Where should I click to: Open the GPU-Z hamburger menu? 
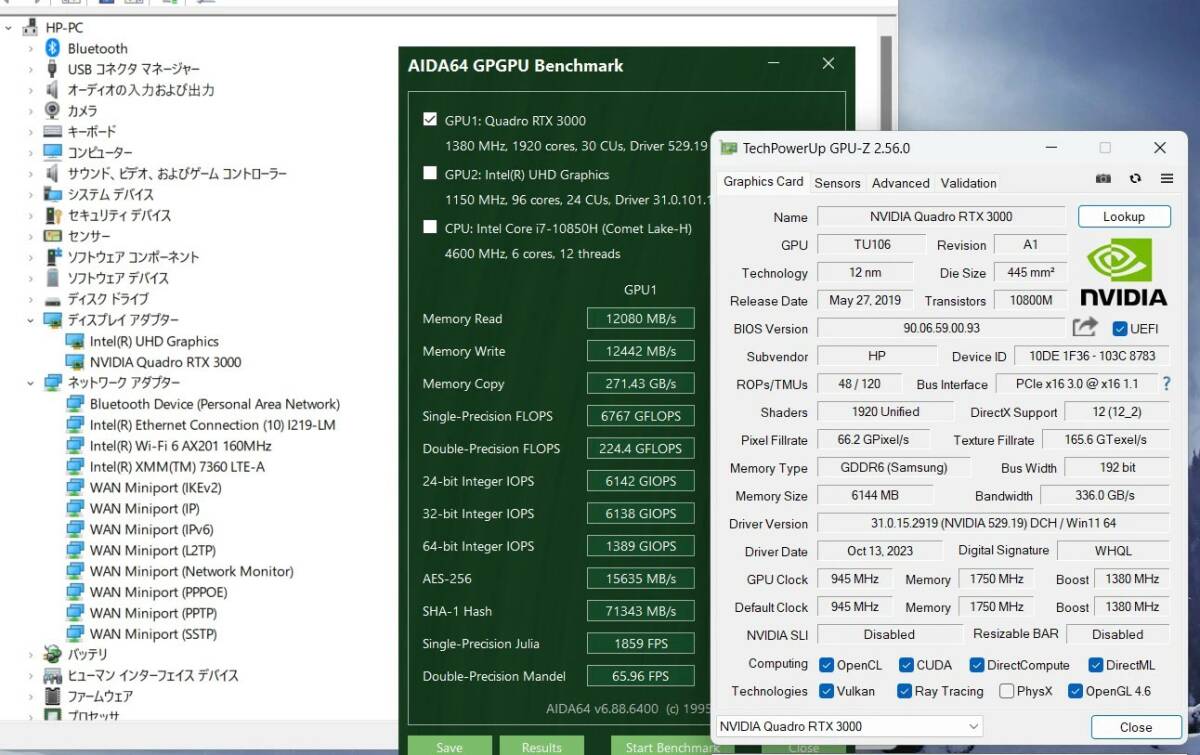pyautogui.click(x=1166, y=179)
